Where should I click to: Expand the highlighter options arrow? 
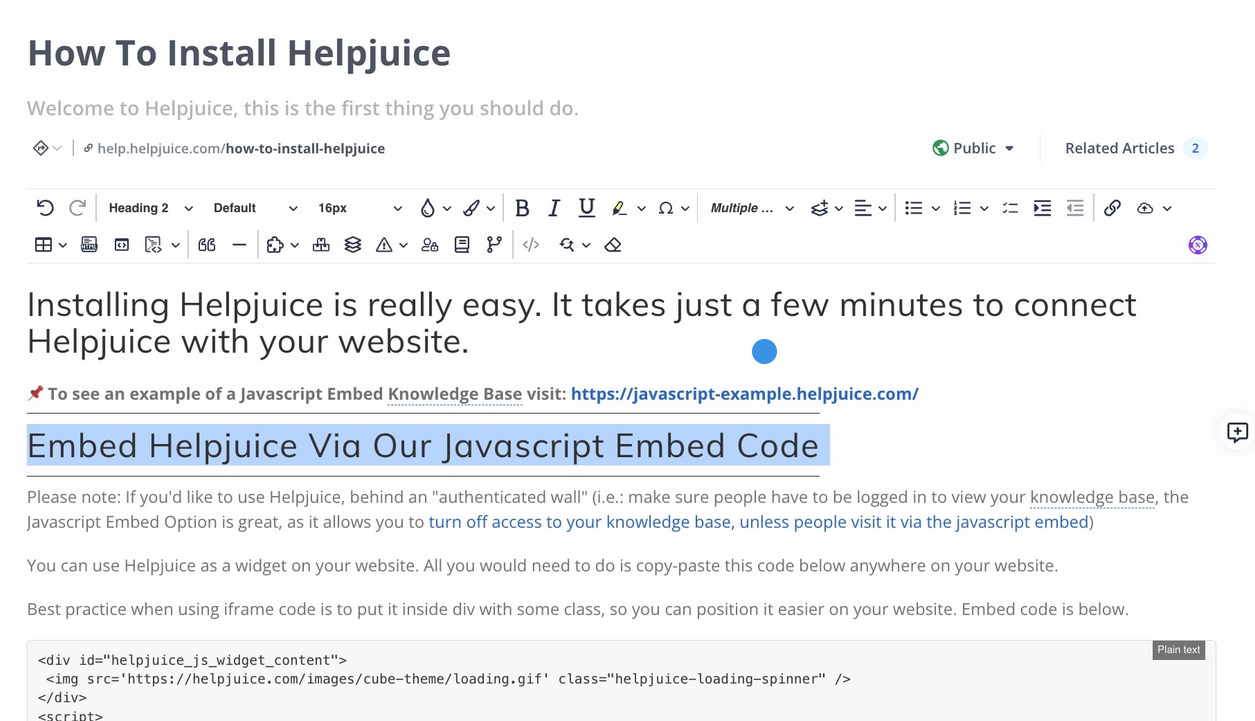[x=641, y=209]
